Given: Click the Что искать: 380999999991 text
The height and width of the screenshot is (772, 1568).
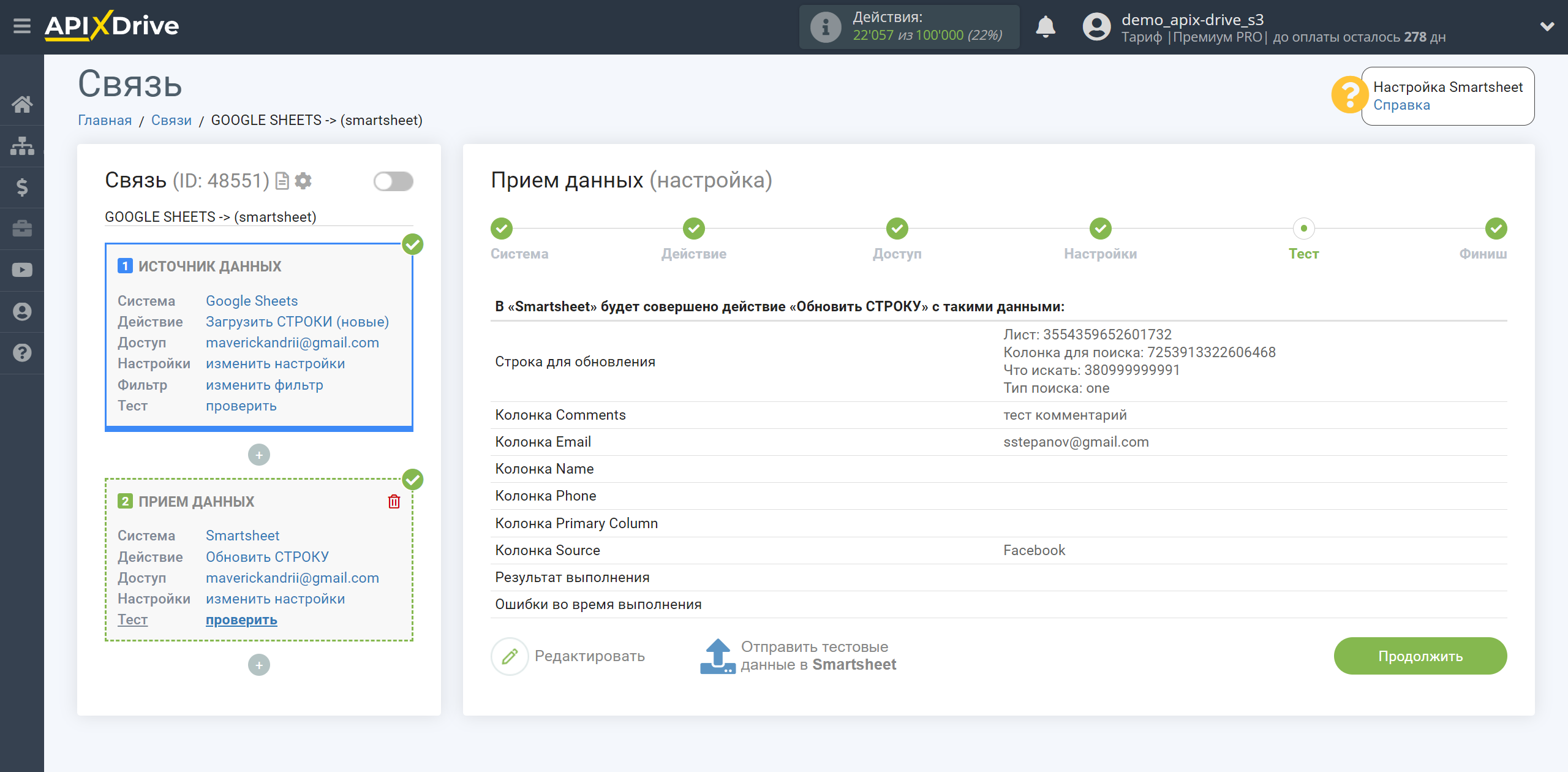Looking at the screenshot, I should click(1091, 370).
